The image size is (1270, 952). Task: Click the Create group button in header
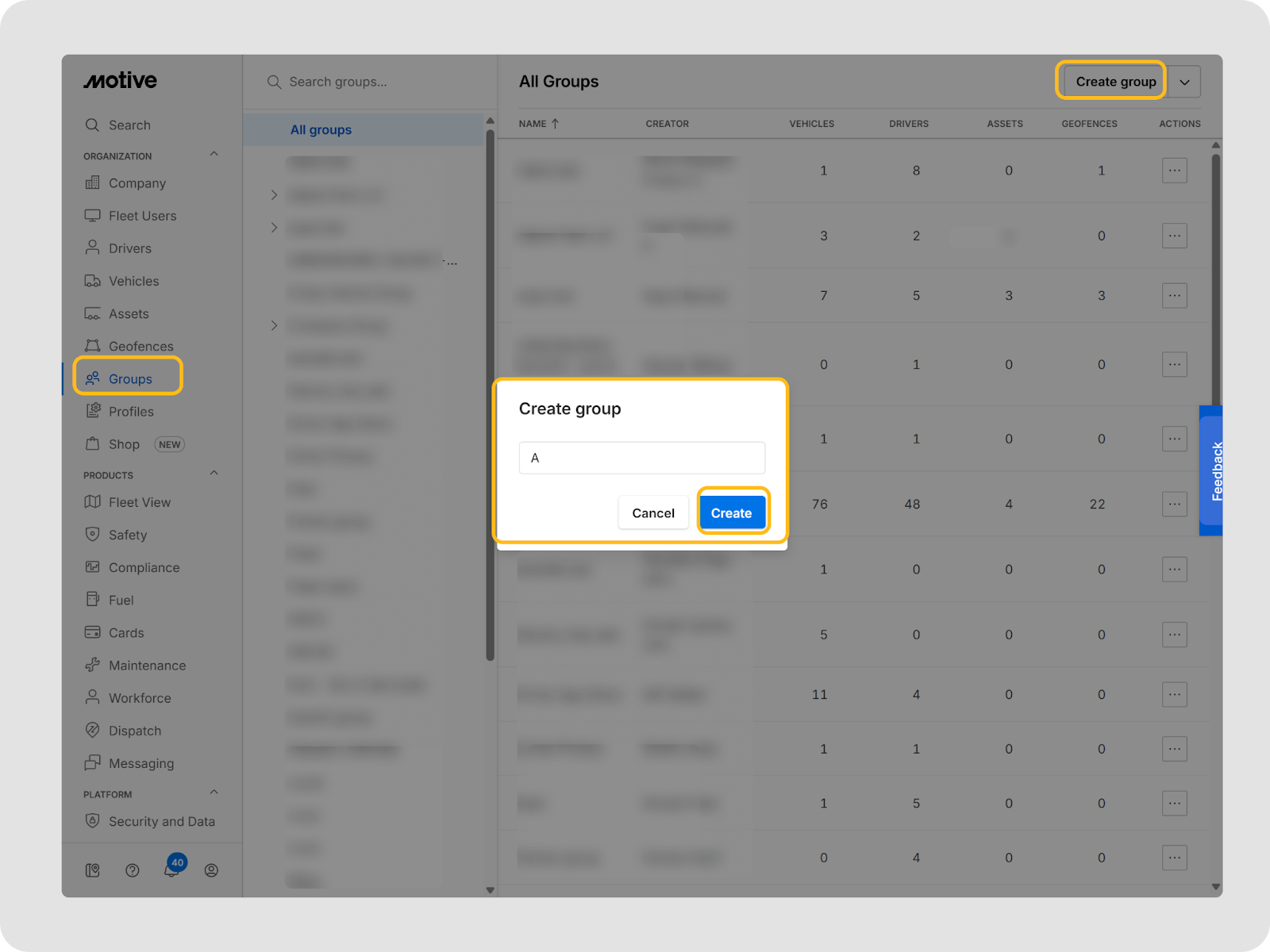click(1115, 82)
